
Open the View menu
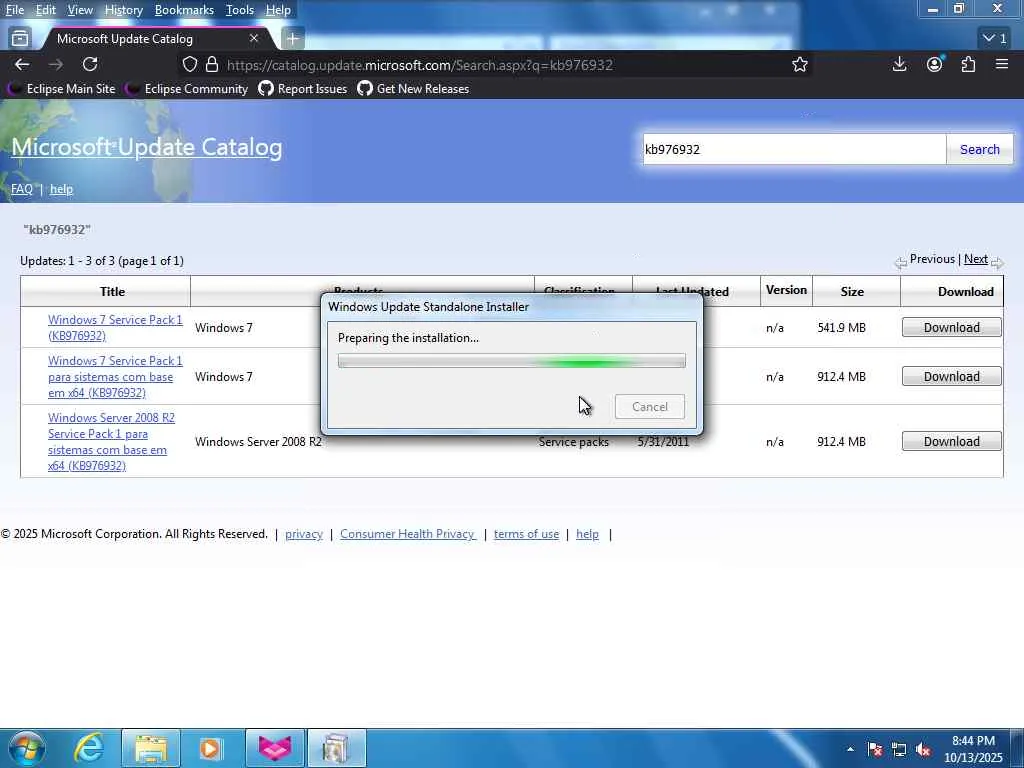[80, 10]
